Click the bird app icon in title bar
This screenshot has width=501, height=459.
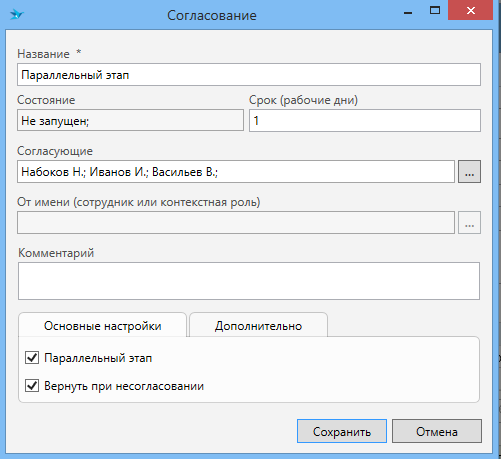pyautogui.click(x=17, y=15)
